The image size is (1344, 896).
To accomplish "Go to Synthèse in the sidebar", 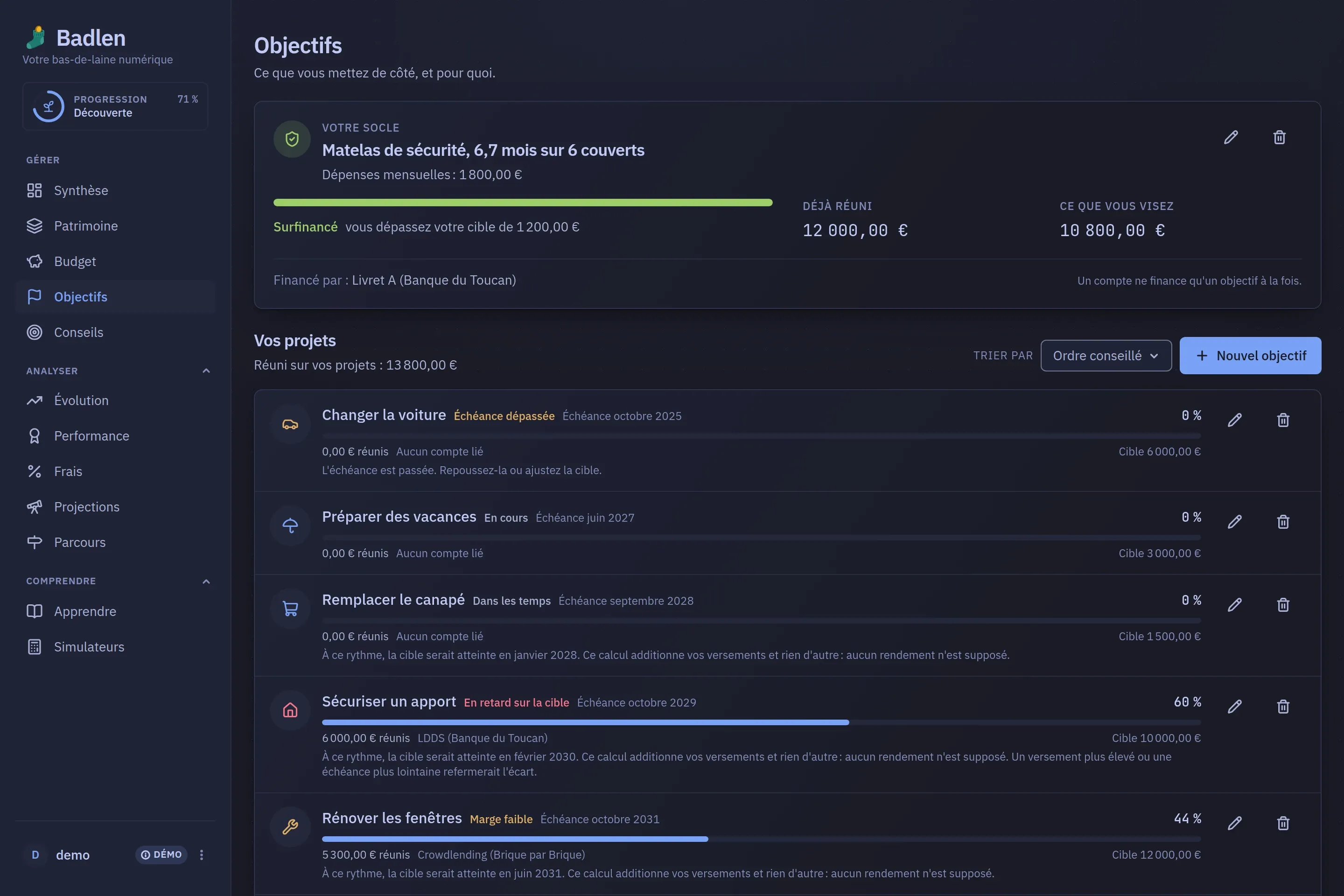I will 115,190.
